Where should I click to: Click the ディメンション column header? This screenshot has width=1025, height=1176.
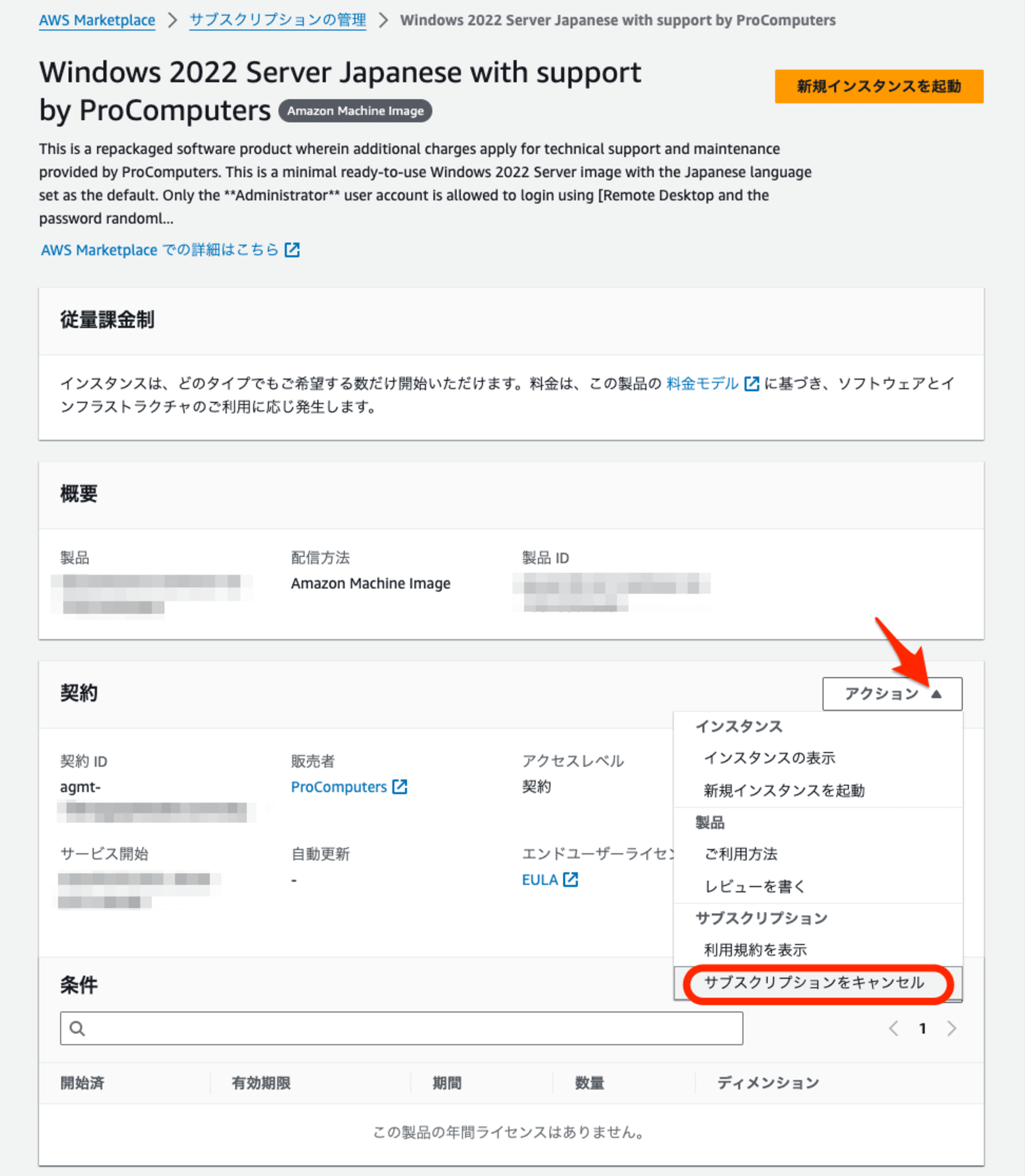pyautogui.click(x=767, y=1083)
